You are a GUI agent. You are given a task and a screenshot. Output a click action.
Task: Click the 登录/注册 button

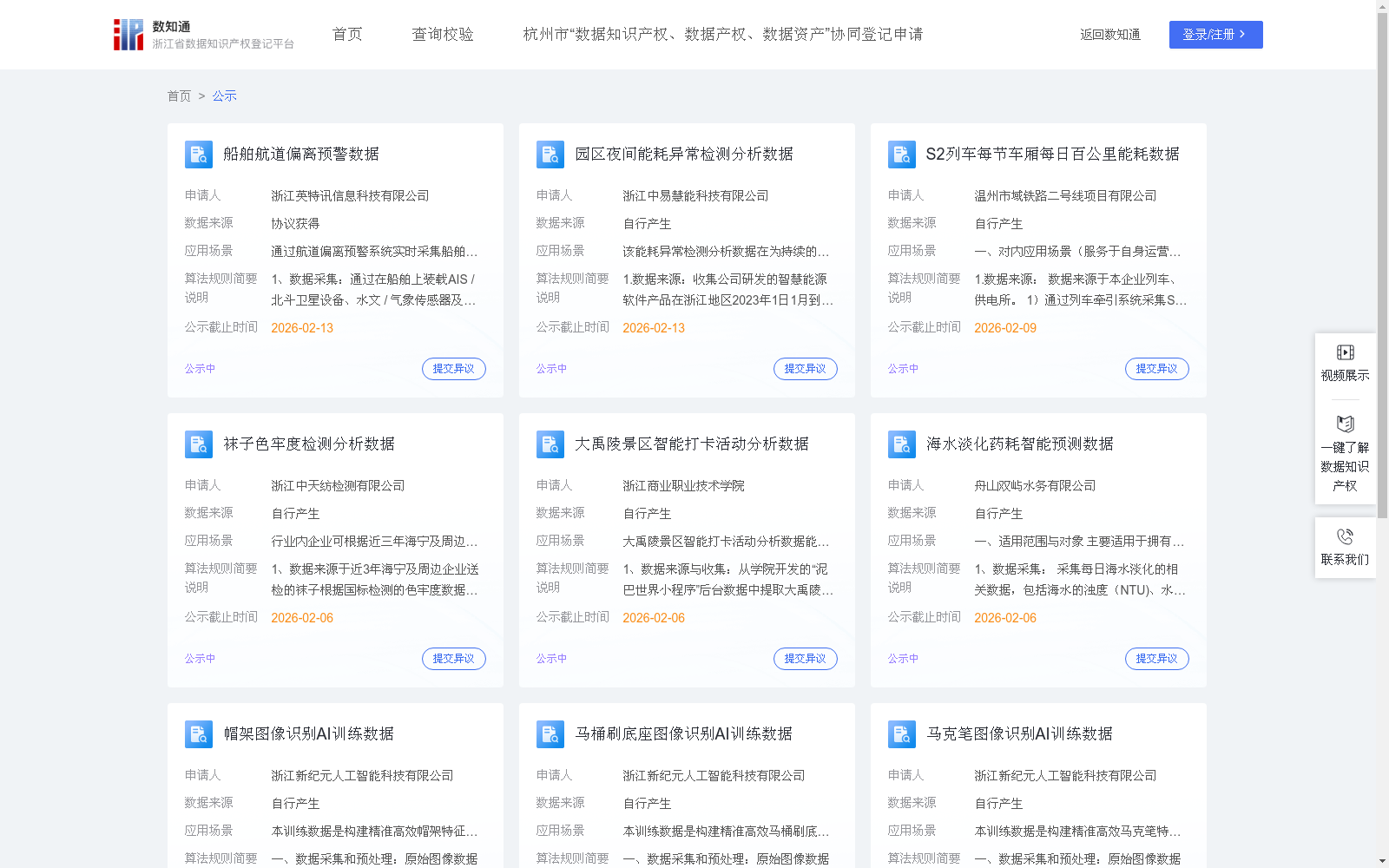[1215, 35]
